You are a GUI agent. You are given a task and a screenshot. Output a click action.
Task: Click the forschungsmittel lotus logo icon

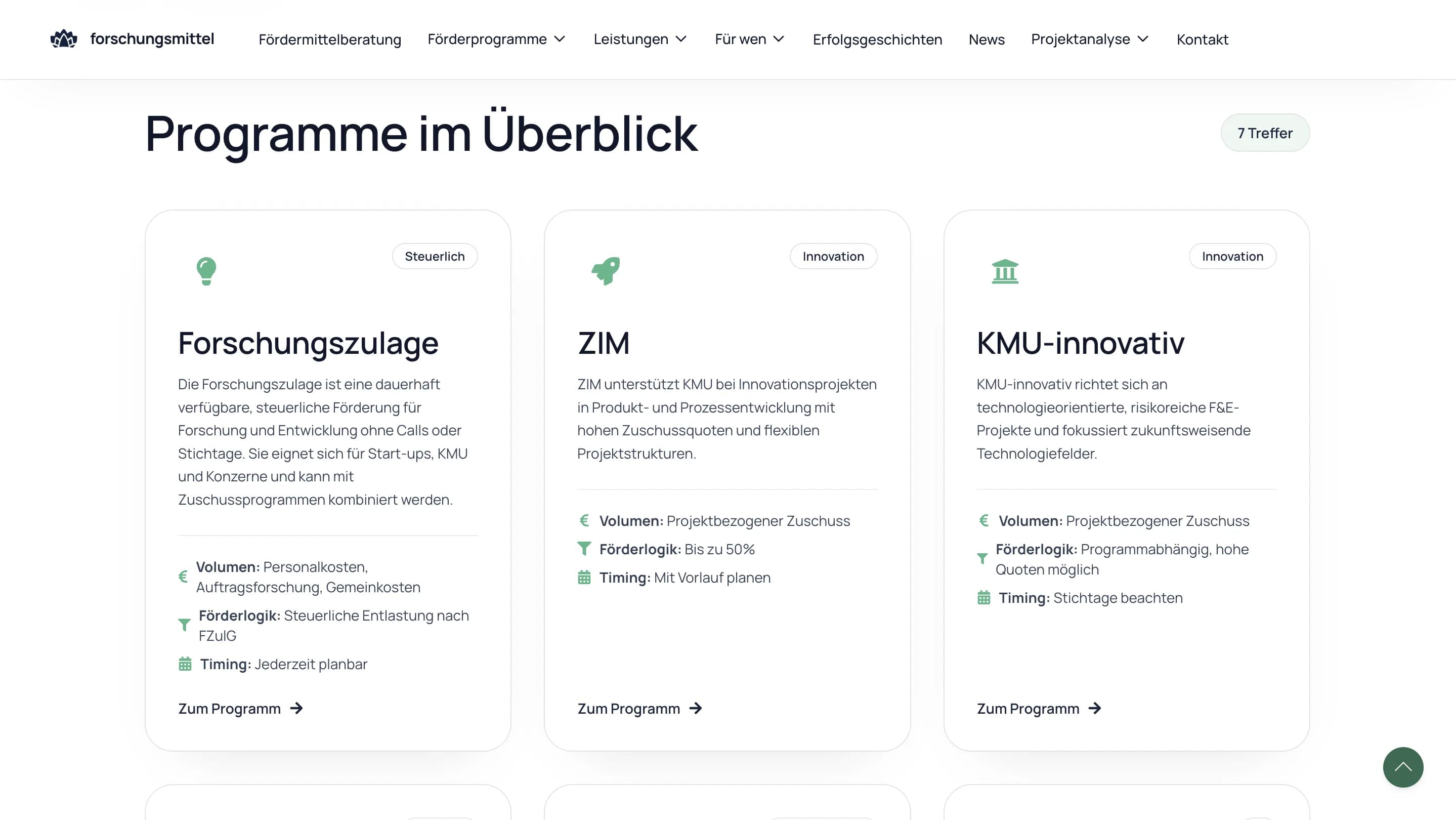(63, 39)
